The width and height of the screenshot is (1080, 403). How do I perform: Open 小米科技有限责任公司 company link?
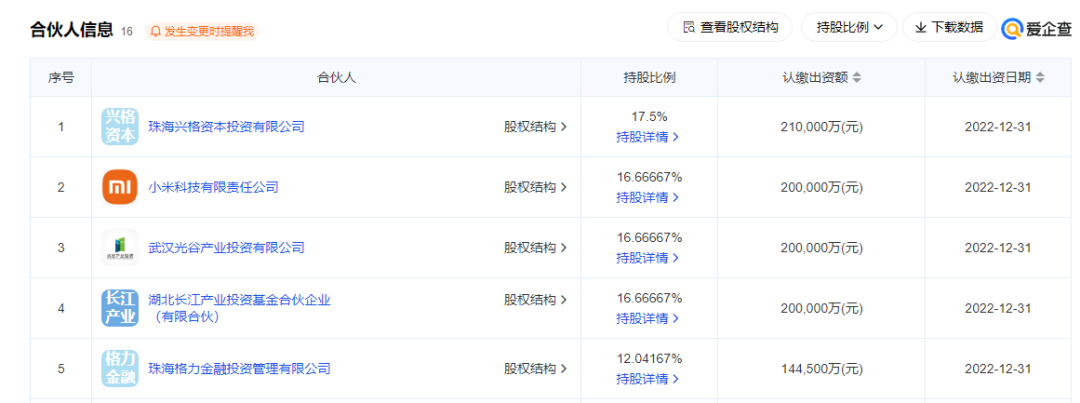(x=213, y=187)
